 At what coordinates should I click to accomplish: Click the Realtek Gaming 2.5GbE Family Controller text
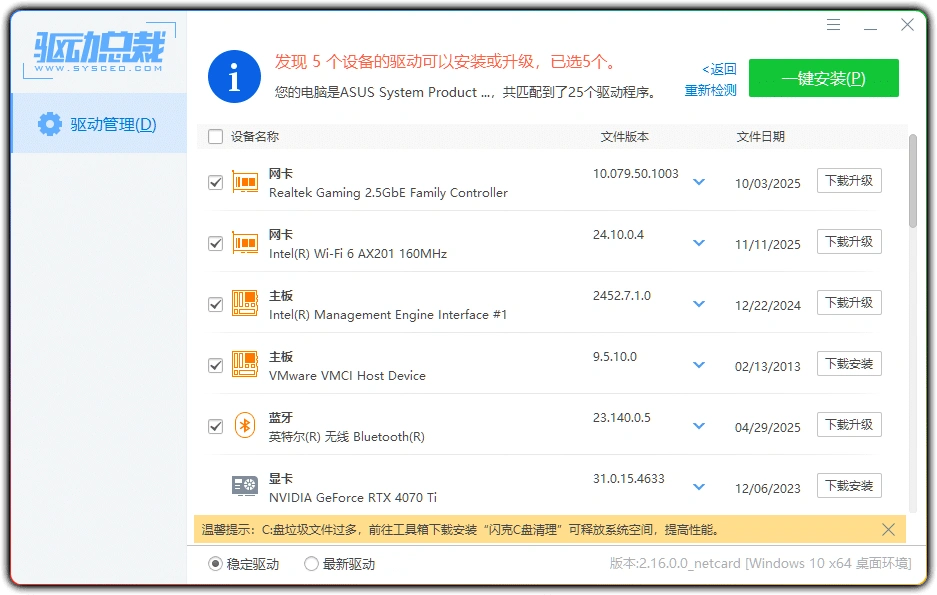point(388,192)
